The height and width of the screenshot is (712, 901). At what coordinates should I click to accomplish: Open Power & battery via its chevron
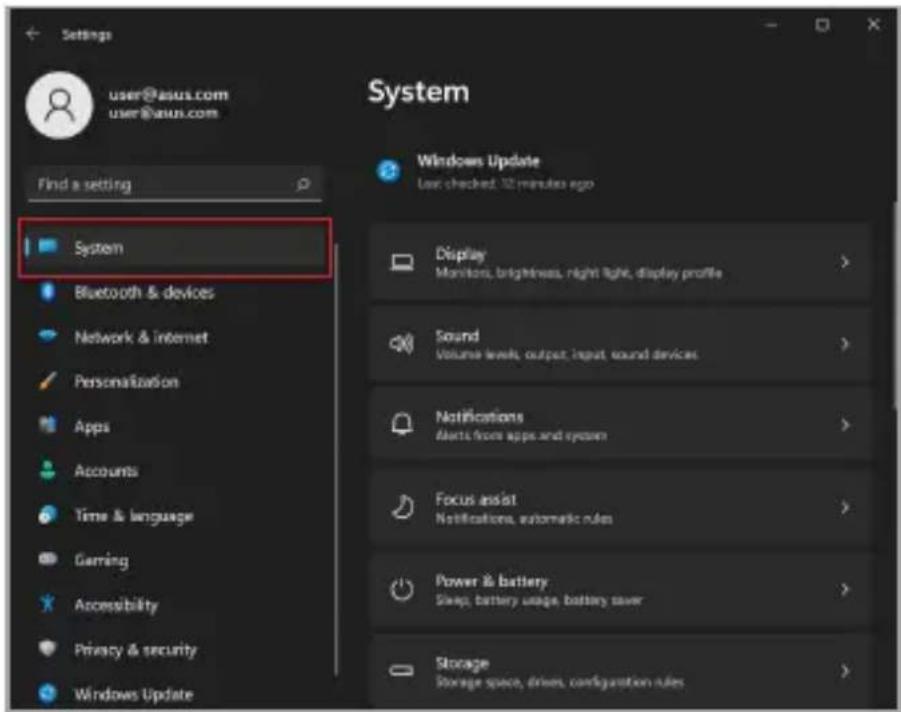tap(845, 590)
